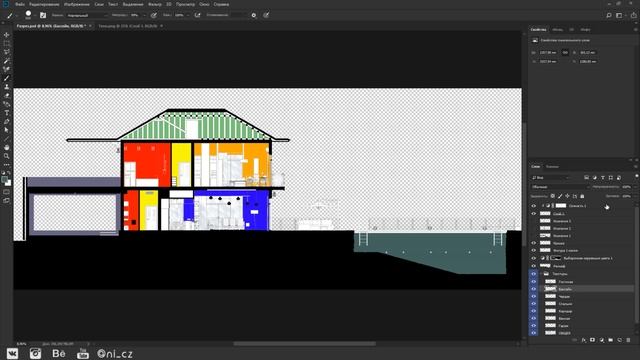This screenshot has width=640, height=360.
Task: Hide the Ванная layer
Action: (x=533, y=318)
